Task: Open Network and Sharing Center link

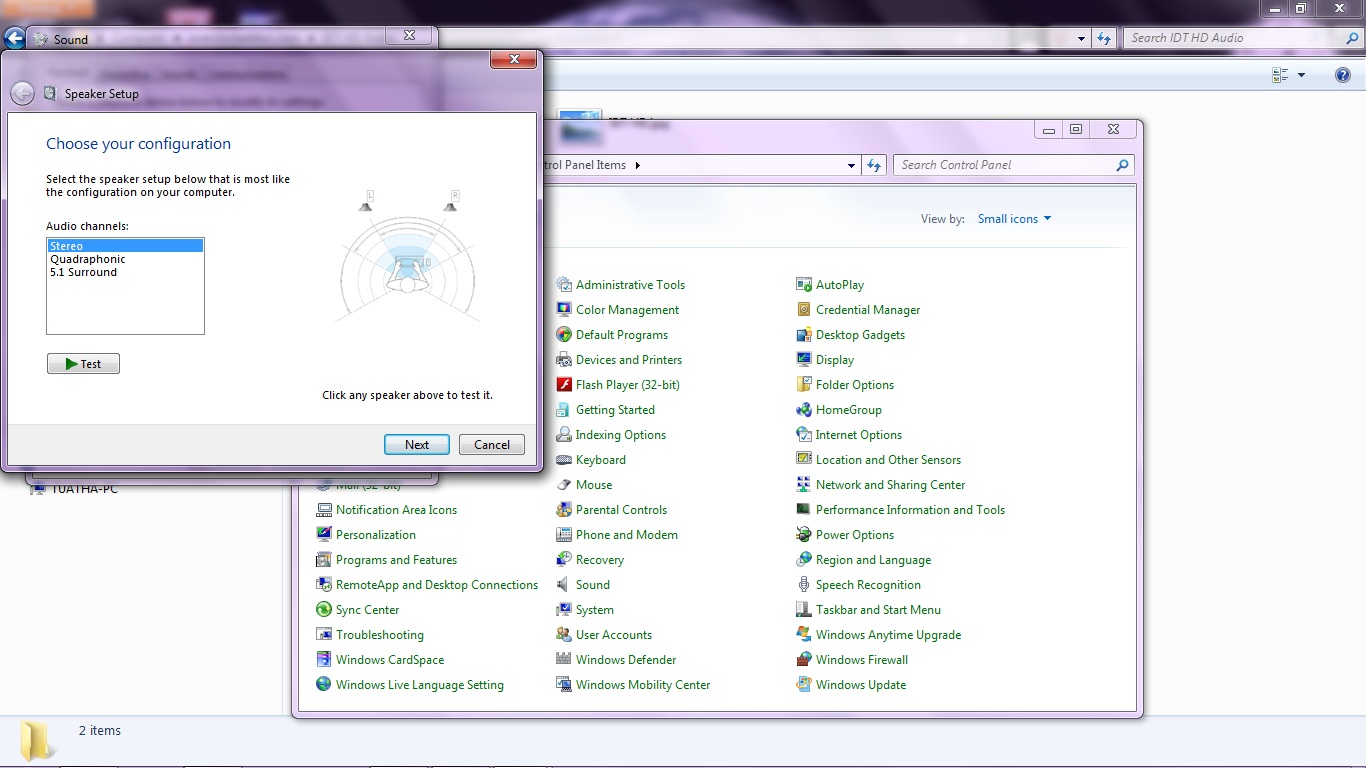Action: (890, 485)
